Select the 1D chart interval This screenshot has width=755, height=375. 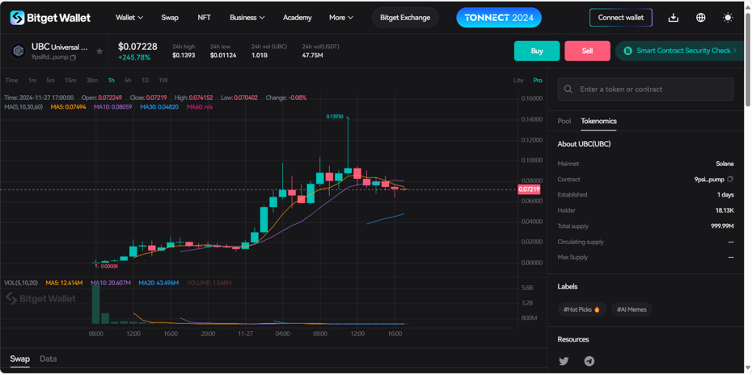click(x=145, y=80)
